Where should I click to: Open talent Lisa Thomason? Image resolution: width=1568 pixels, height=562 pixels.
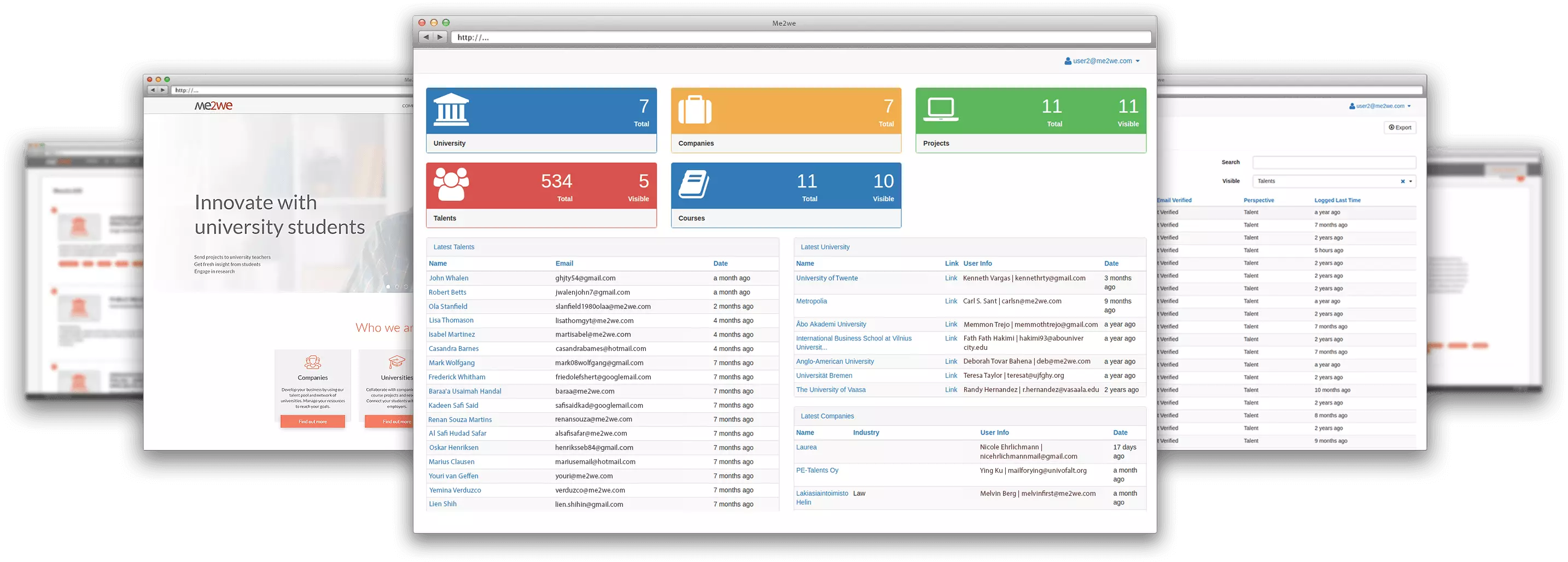click(x=451, y=320)
